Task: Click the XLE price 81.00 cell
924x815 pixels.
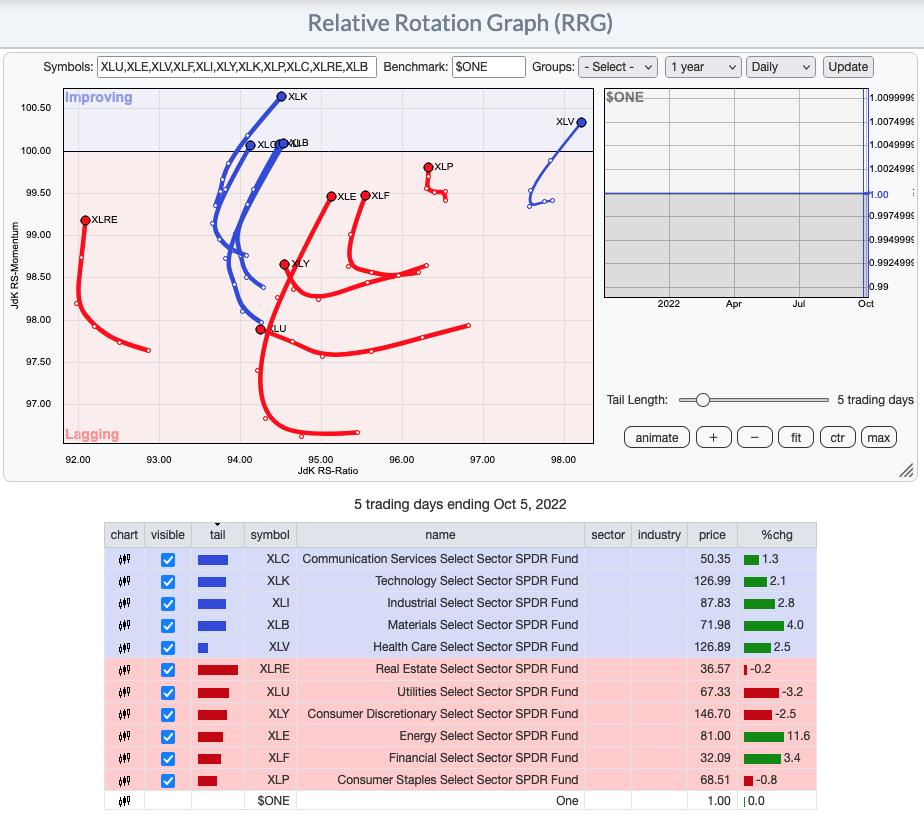Action: click(x=712, y=736)
